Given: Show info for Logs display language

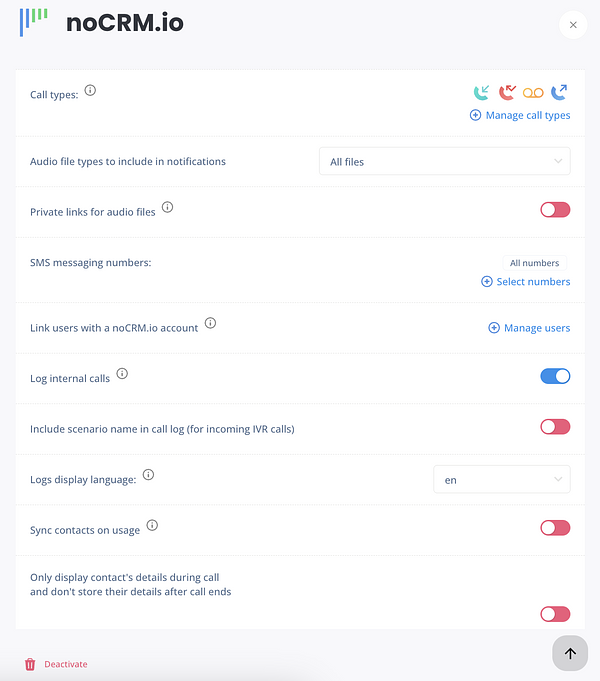Looking at the screenshot, I should (x=149, y=475).
